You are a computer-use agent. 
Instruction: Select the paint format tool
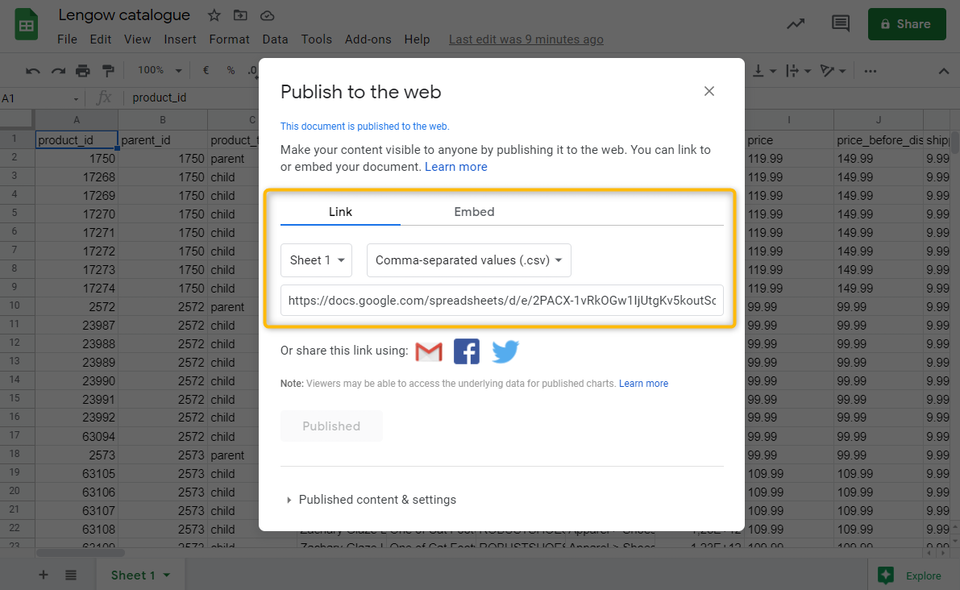[x=108, y=71]
